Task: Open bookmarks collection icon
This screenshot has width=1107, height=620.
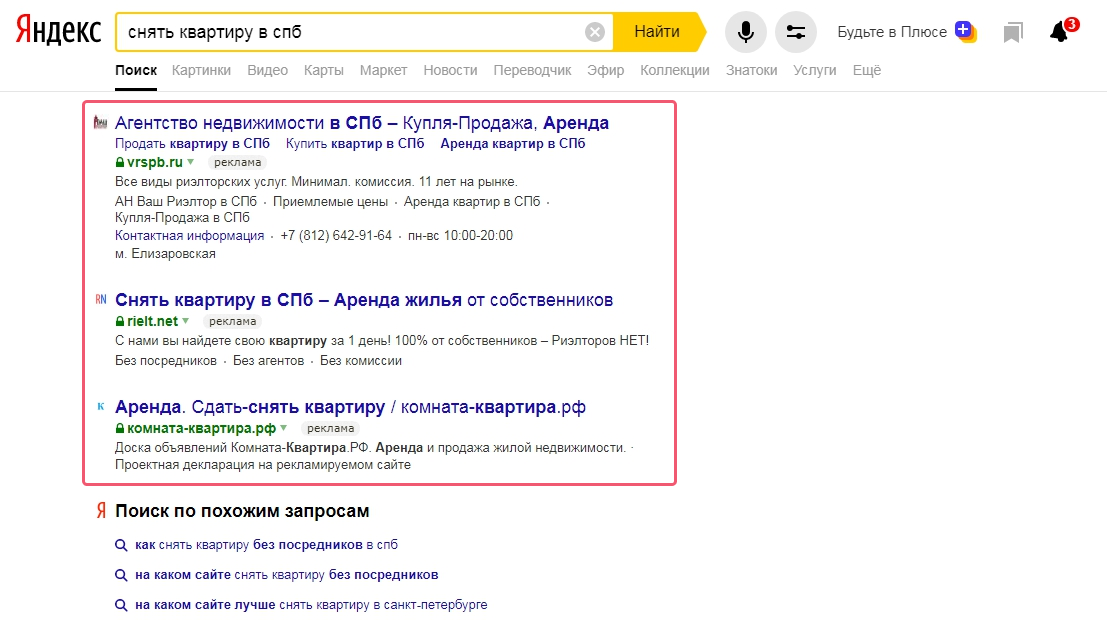Action: click(x=1013, y=33)
